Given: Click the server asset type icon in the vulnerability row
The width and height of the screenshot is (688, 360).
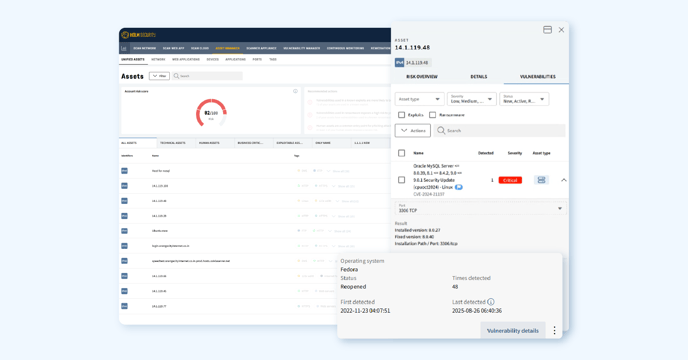Looking at the screenshot, I should coord(541,180).
